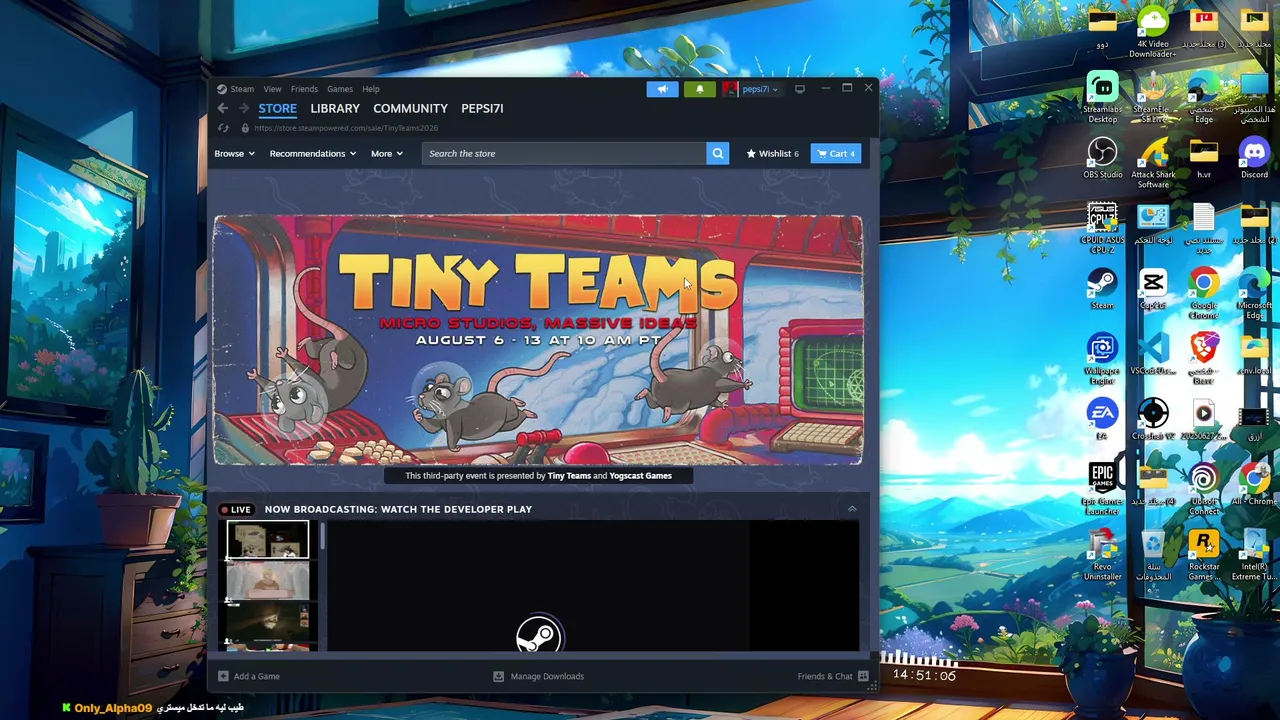Open the Revo Uninstaller shortcut

click(1102, 555)
